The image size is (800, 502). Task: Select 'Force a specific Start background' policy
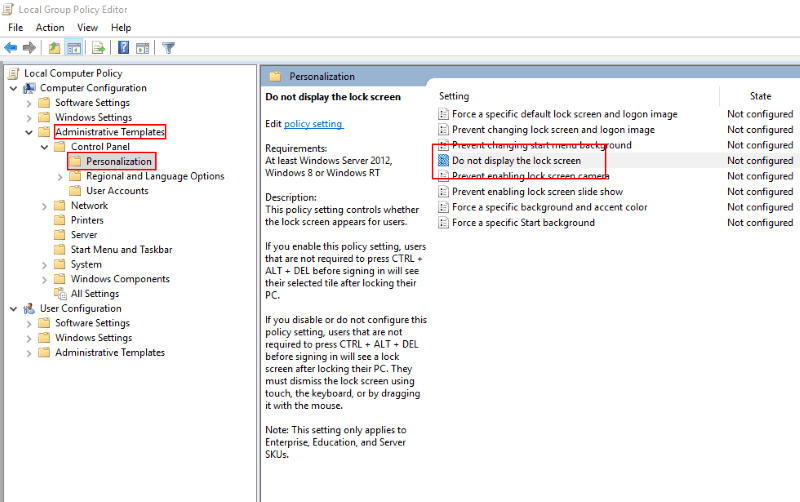pos(523,223)
